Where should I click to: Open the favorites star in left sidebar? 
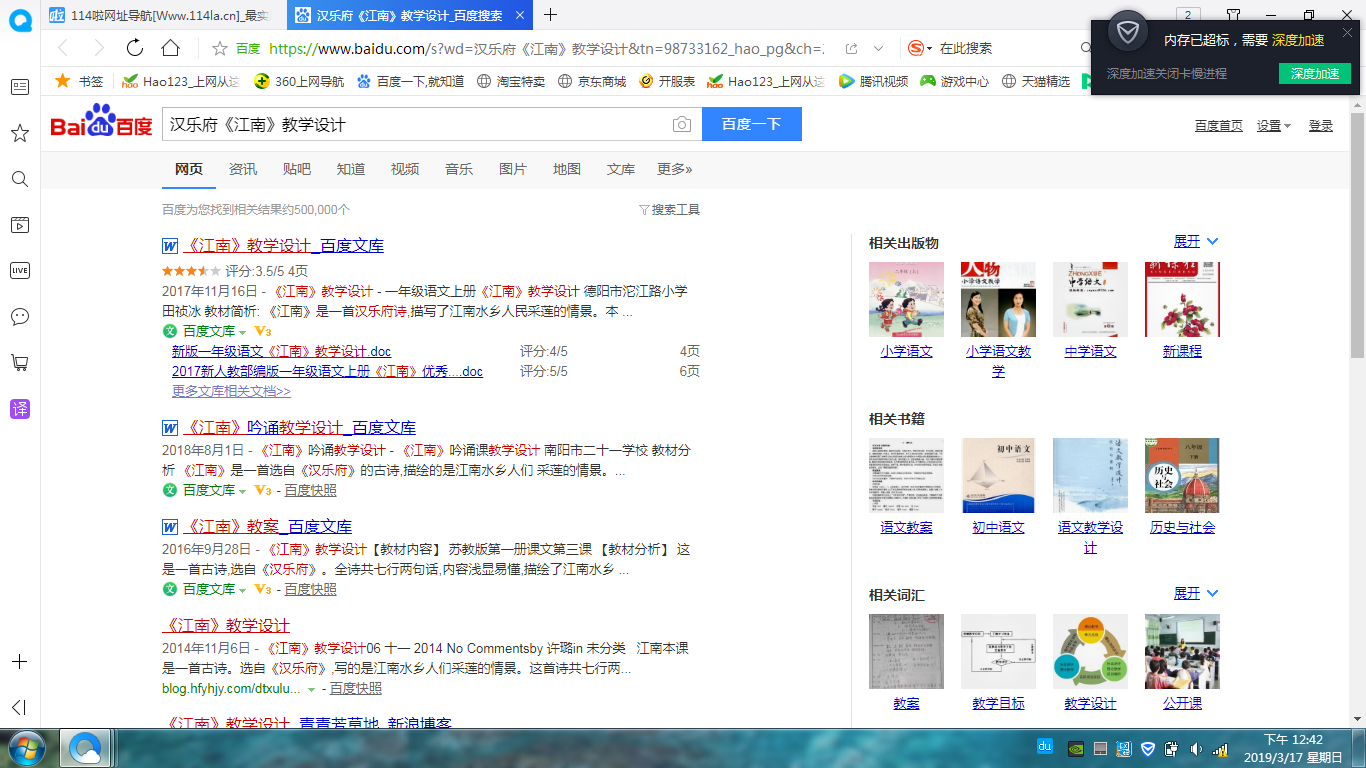coord(19,133)
